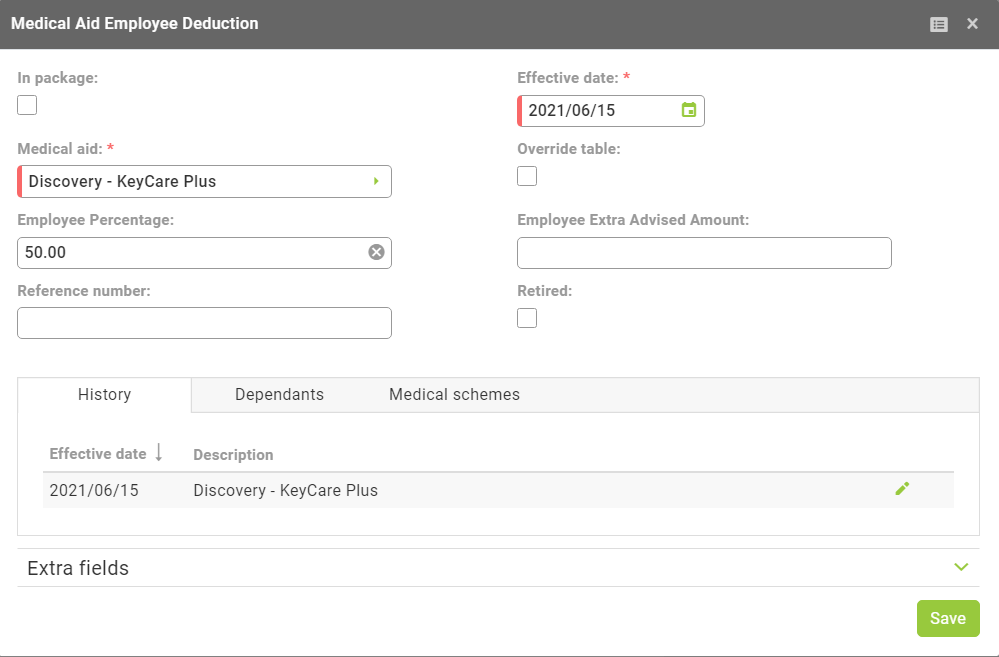
Task: Tick the Override table checkbox
Action: tap(526, 175)
